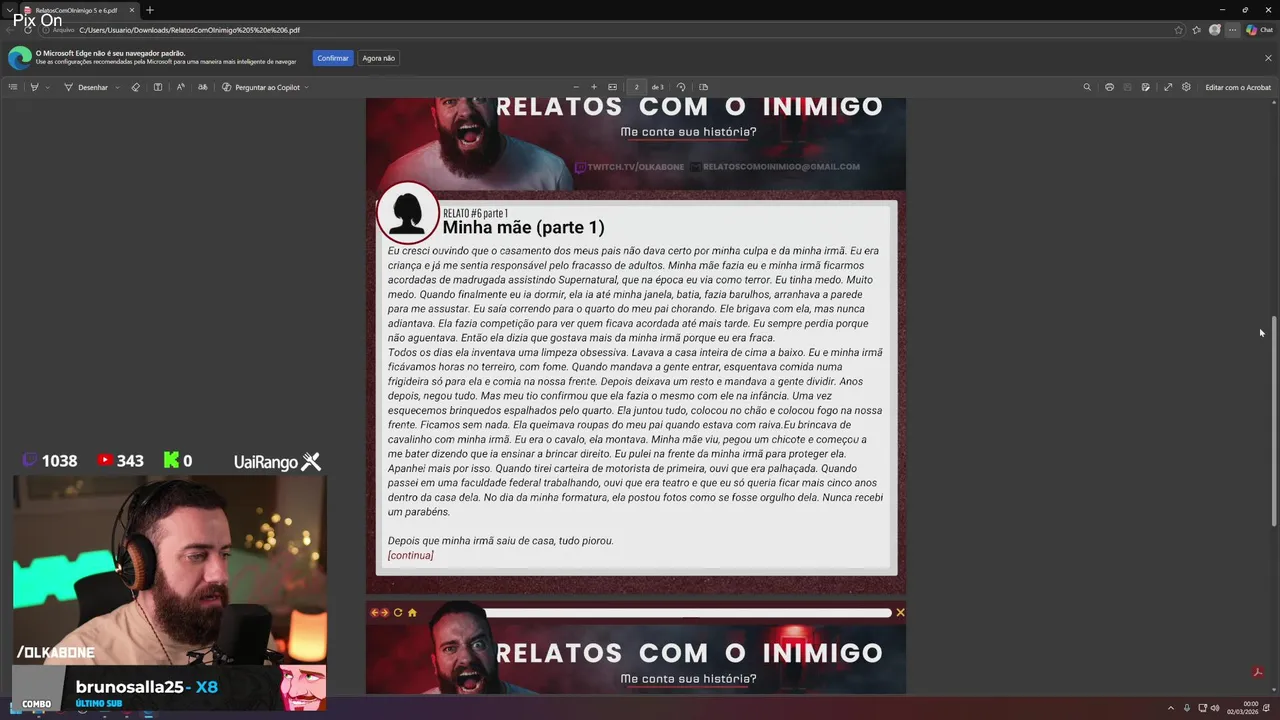
Task: Select the add text box tool
Action: [x=158, y=87]
